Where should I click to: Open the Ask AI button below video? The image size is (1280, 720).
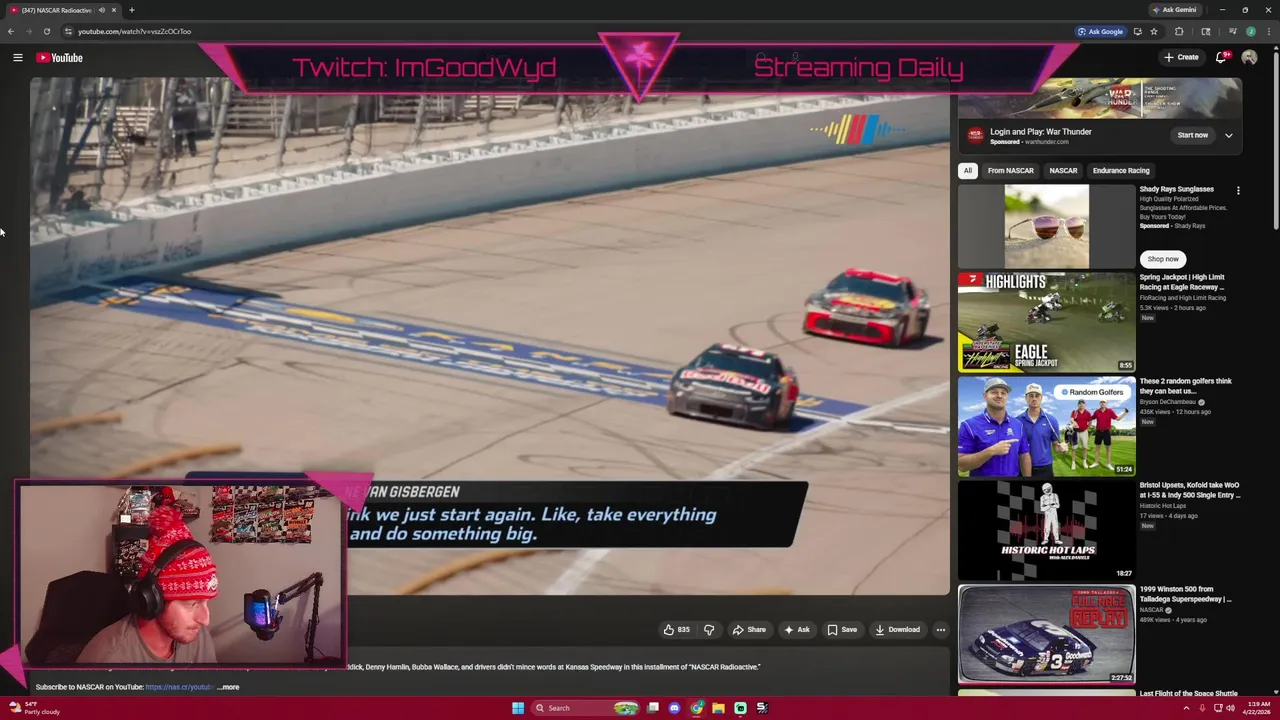coord(797,630)
